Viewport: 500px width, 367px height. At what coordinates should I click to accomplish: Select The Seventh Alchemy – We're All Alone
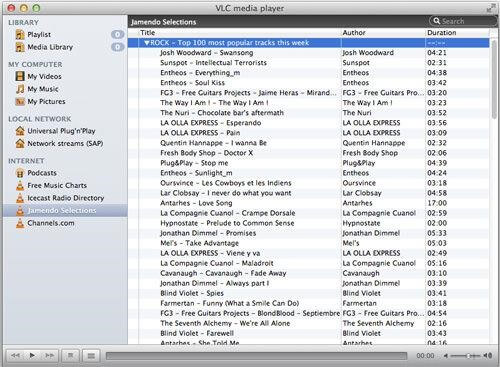225,323
